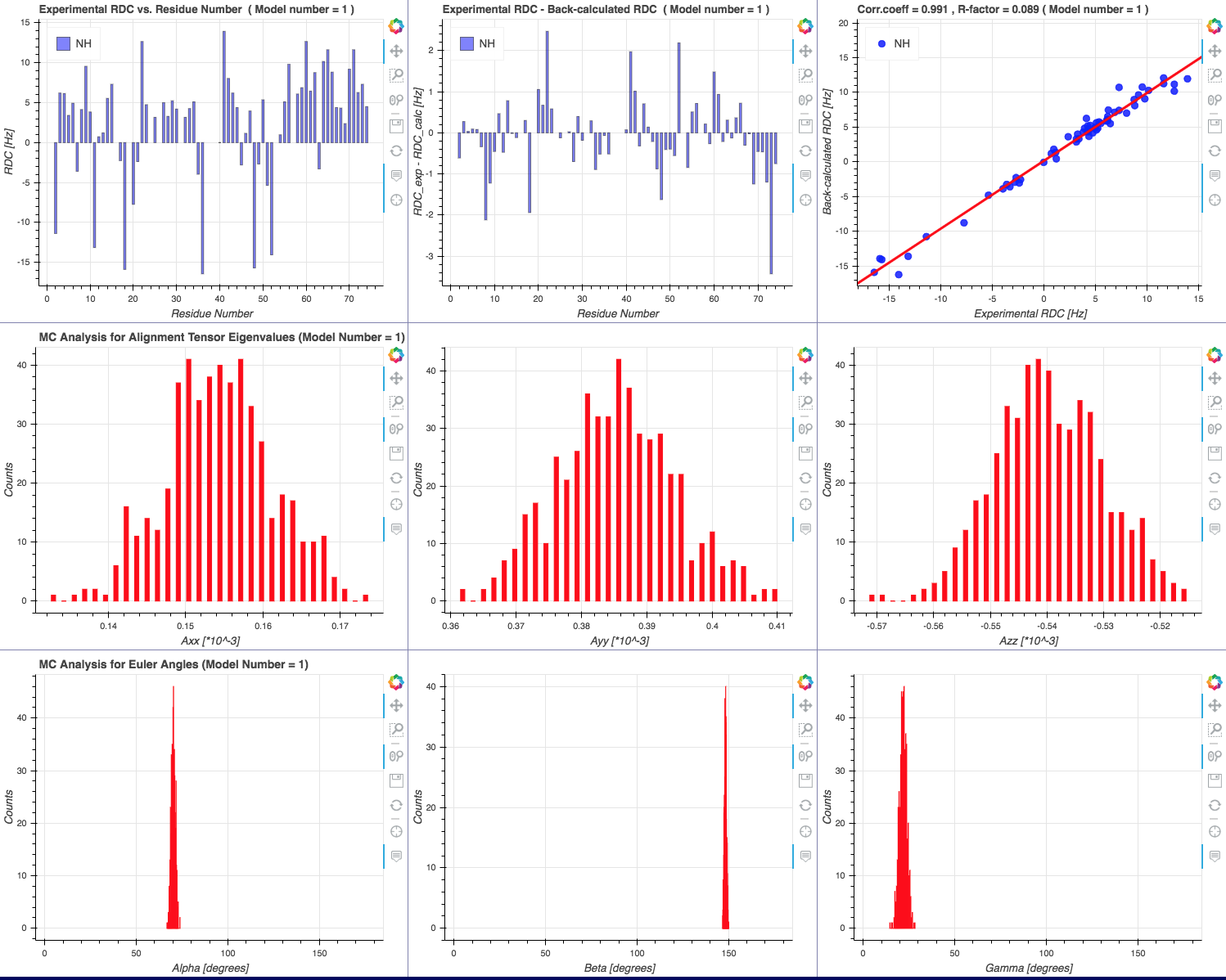The height and width of the screenshot is (980, 1226).
Task: Toggle Crosshair on the Corr.coeff correlation plot
Action: click(x=1215, y=200)
